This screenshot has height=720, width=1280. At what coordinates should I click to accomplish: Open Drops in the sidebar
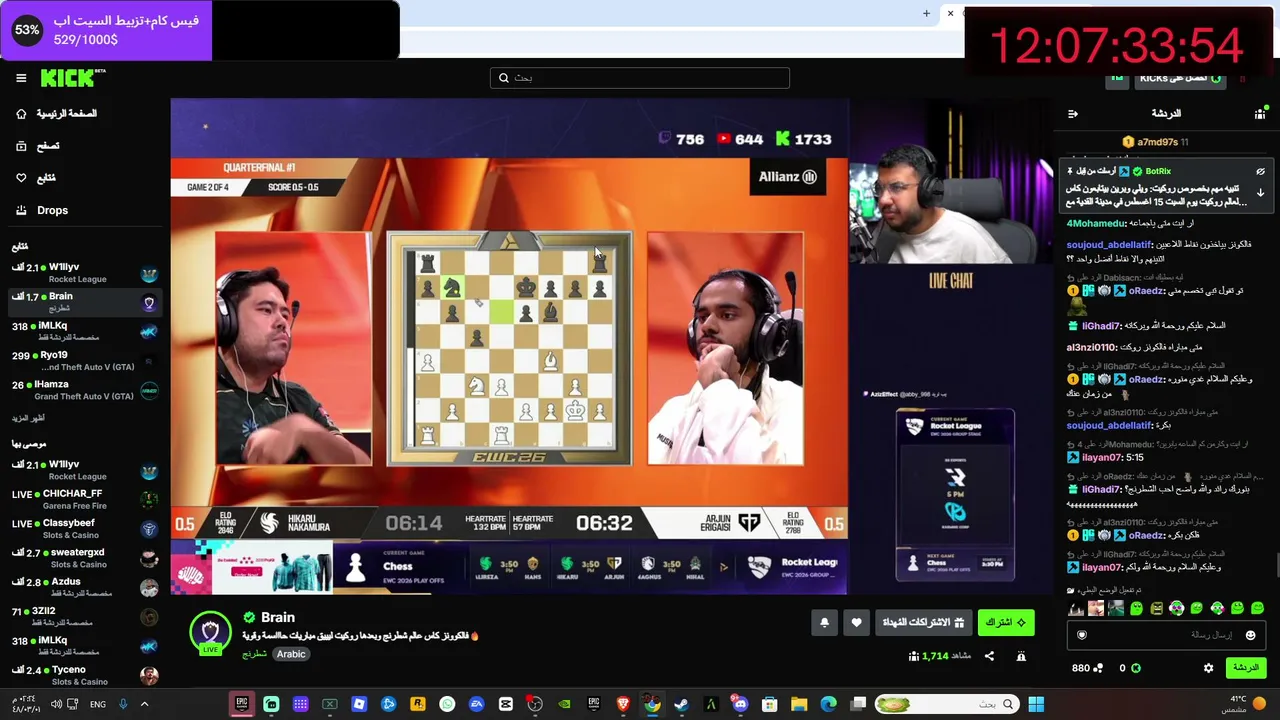click(41, 210)
